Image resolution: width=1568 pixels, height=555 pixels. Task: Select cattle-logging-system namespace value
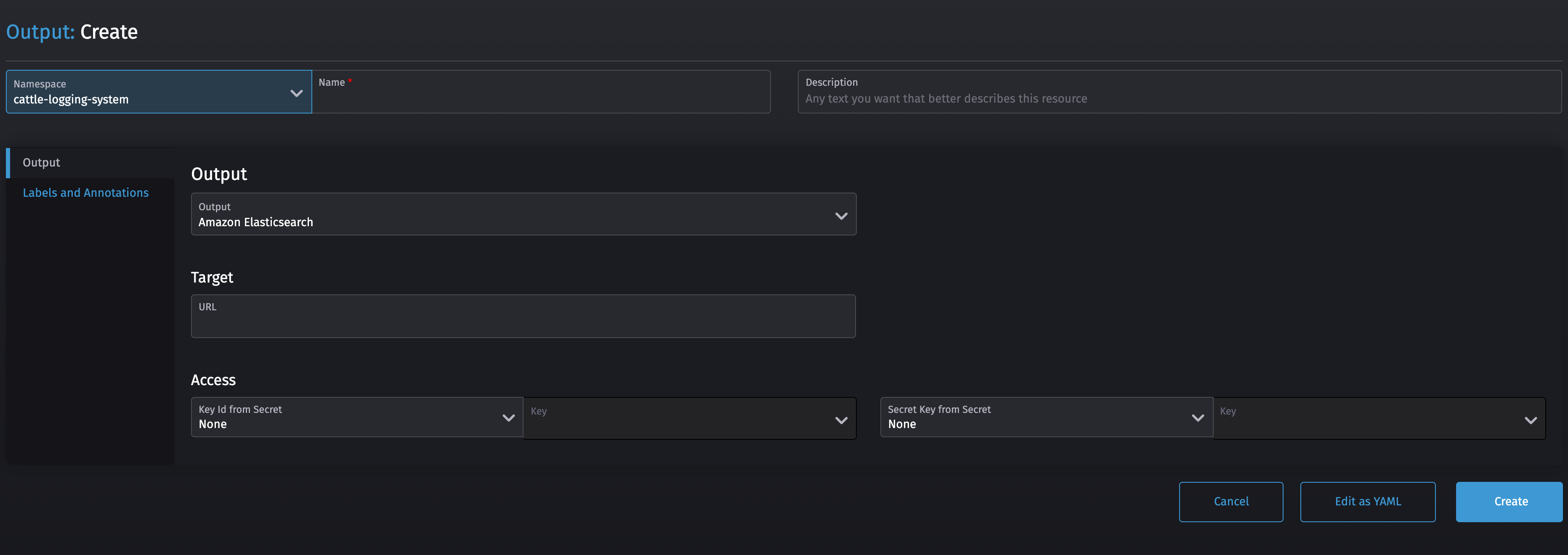[x=71, y=99]
